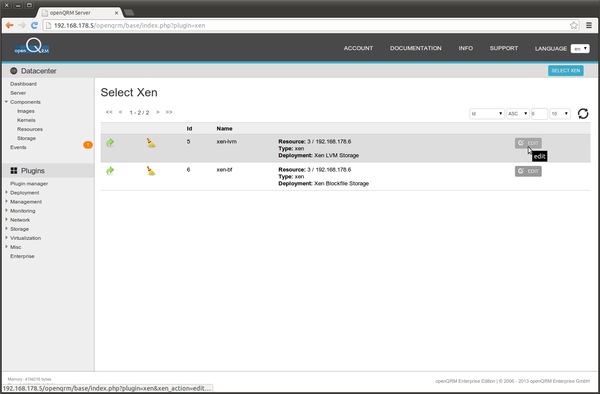This screenshot has height=394, width=600.
Task: Expand the Management plugin group
Action: tap(7, 202)
